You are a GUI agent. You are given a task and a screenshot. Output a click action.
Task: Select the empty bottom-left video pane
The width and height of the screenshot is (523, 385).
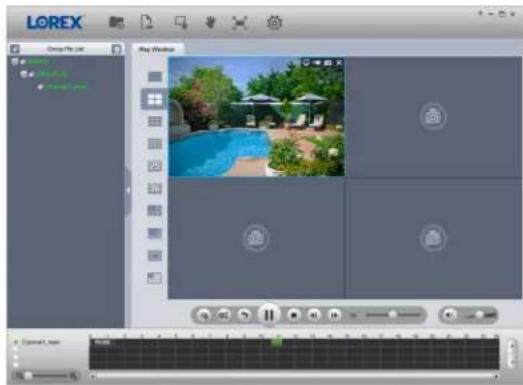click(x=256, y=238)
